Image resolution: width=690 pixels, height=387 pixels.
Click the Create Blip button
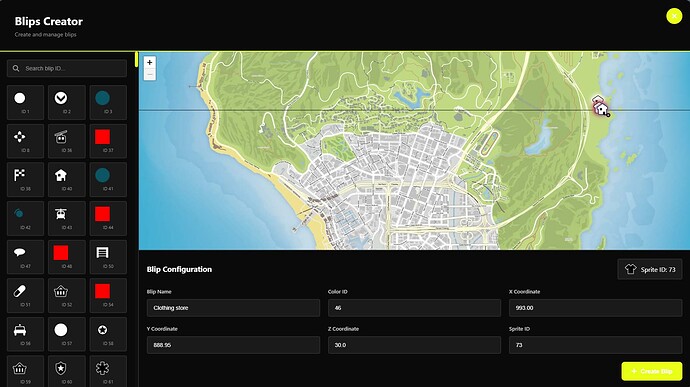click(652, 371)
